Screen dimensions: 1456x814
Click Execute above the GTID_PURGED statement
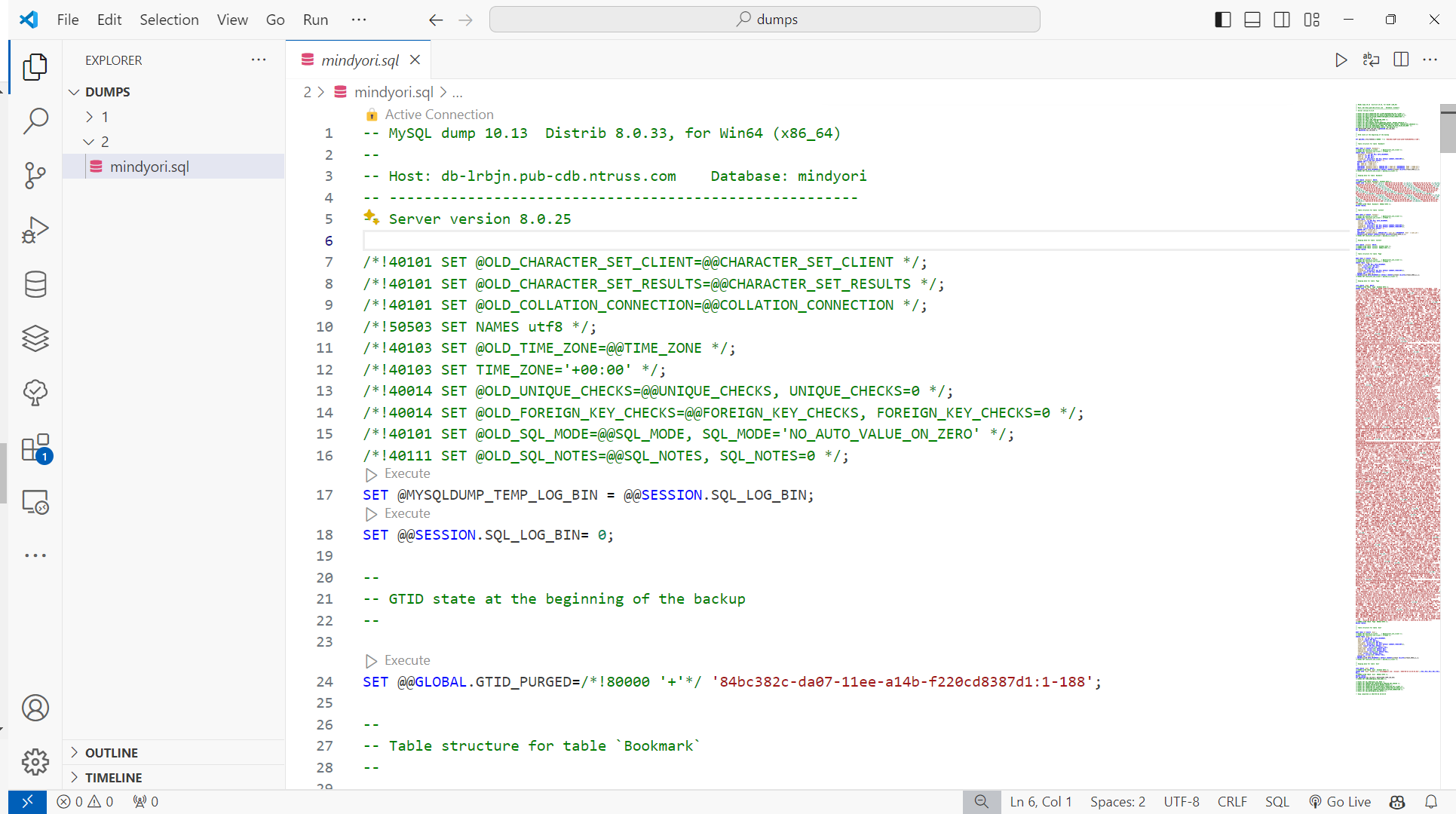(406, 660)
